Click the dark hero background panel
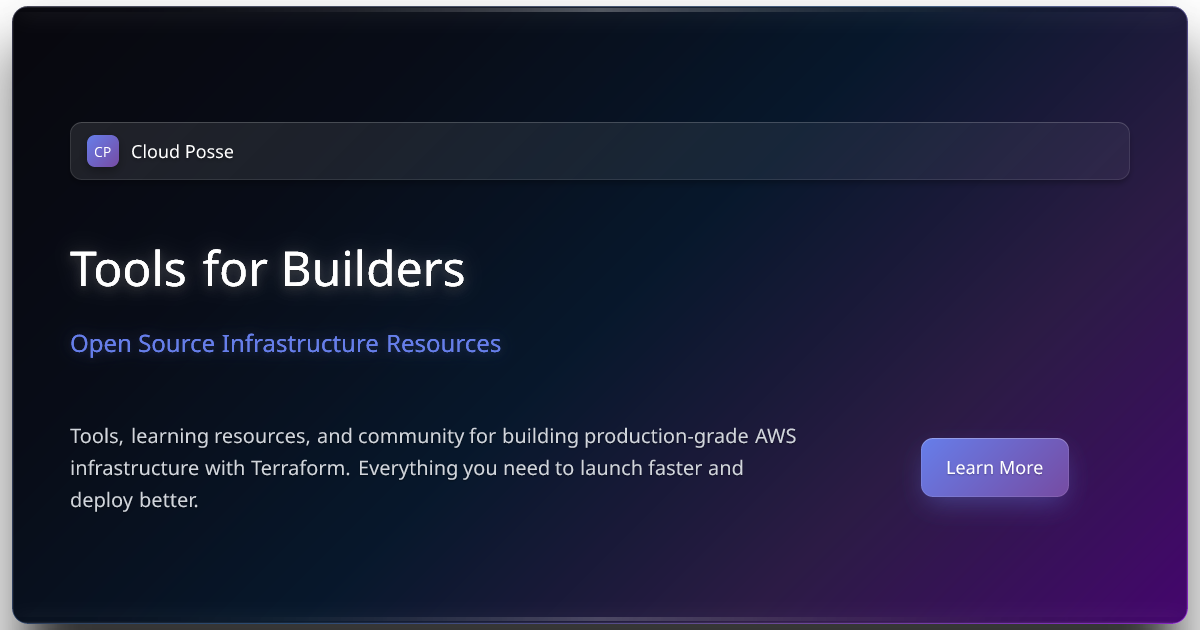Image resolution: width=1200 pixels, height=630 pixels. [x=600, y=570]
